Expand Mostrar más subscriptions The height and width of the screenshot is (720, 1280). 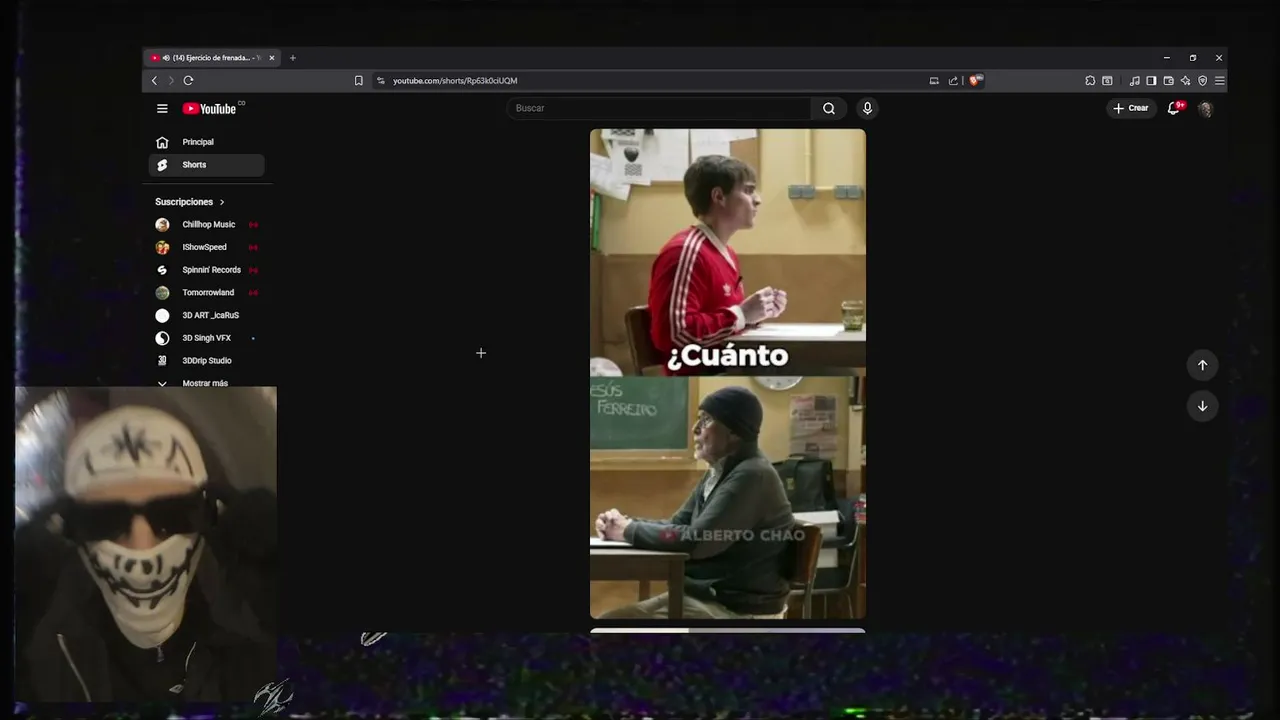[x=207, y=383]
